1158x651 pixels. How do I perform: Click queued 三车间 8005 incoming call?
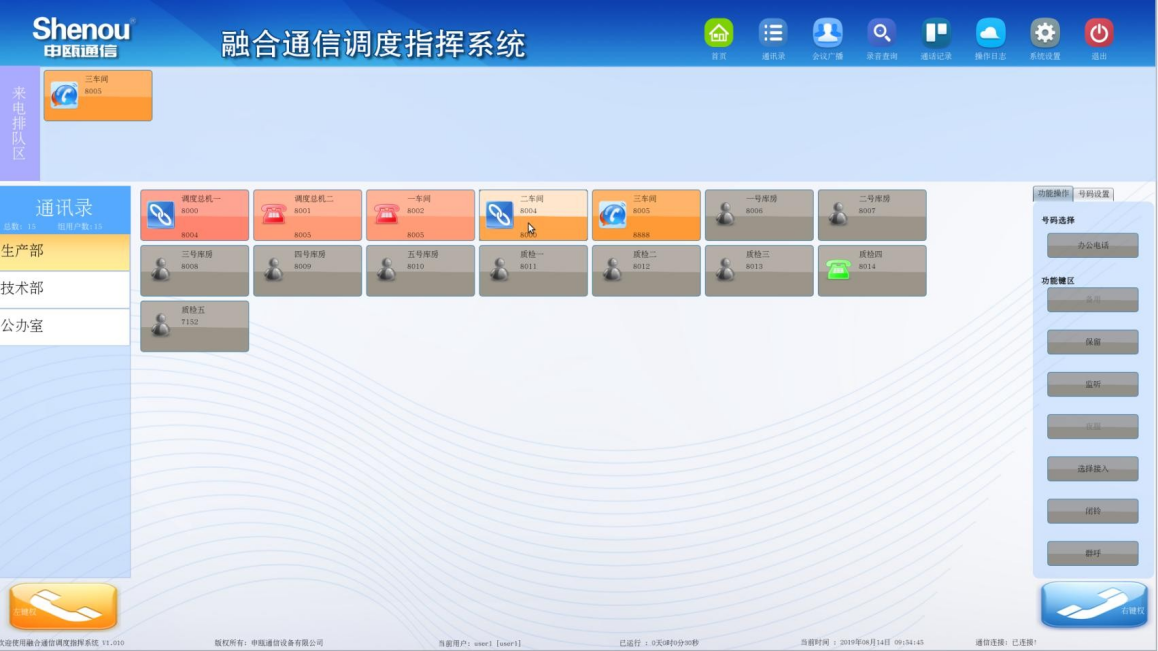pos(98,95)
